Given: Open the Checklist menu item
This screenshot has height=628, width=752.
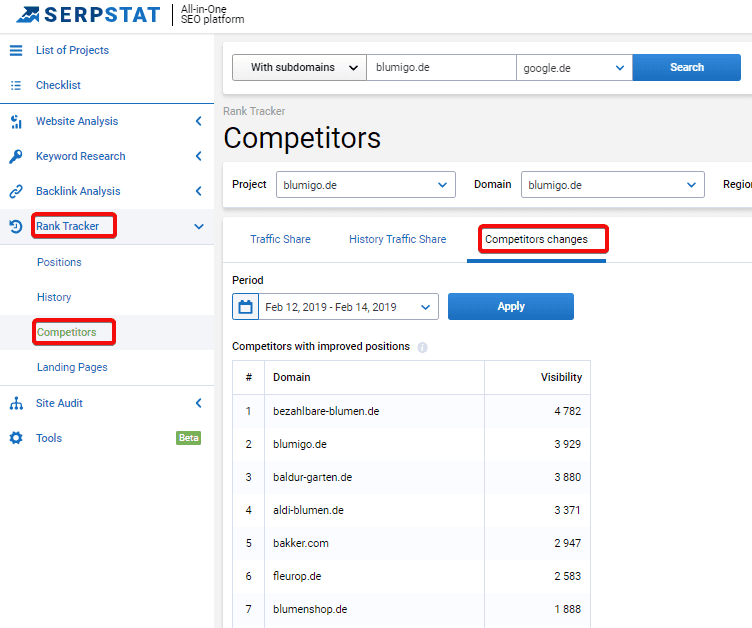Looking at the screenshot, I should [58, 85].
